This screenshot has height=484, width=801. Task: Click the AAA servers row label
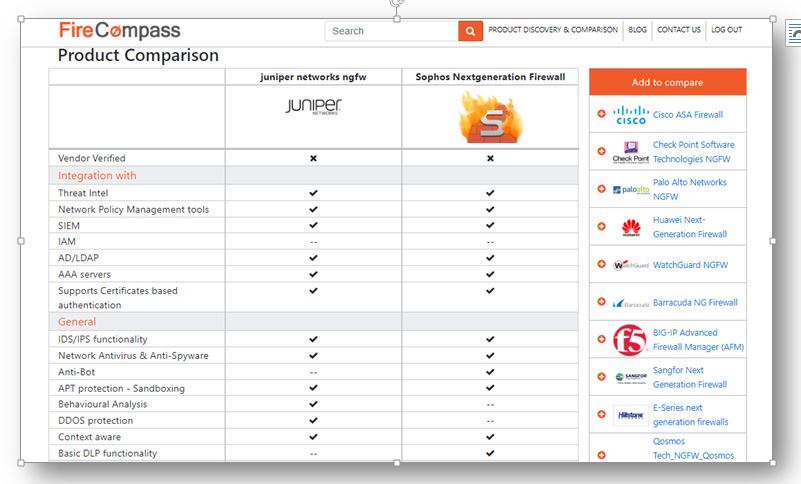tap(84, 274)
